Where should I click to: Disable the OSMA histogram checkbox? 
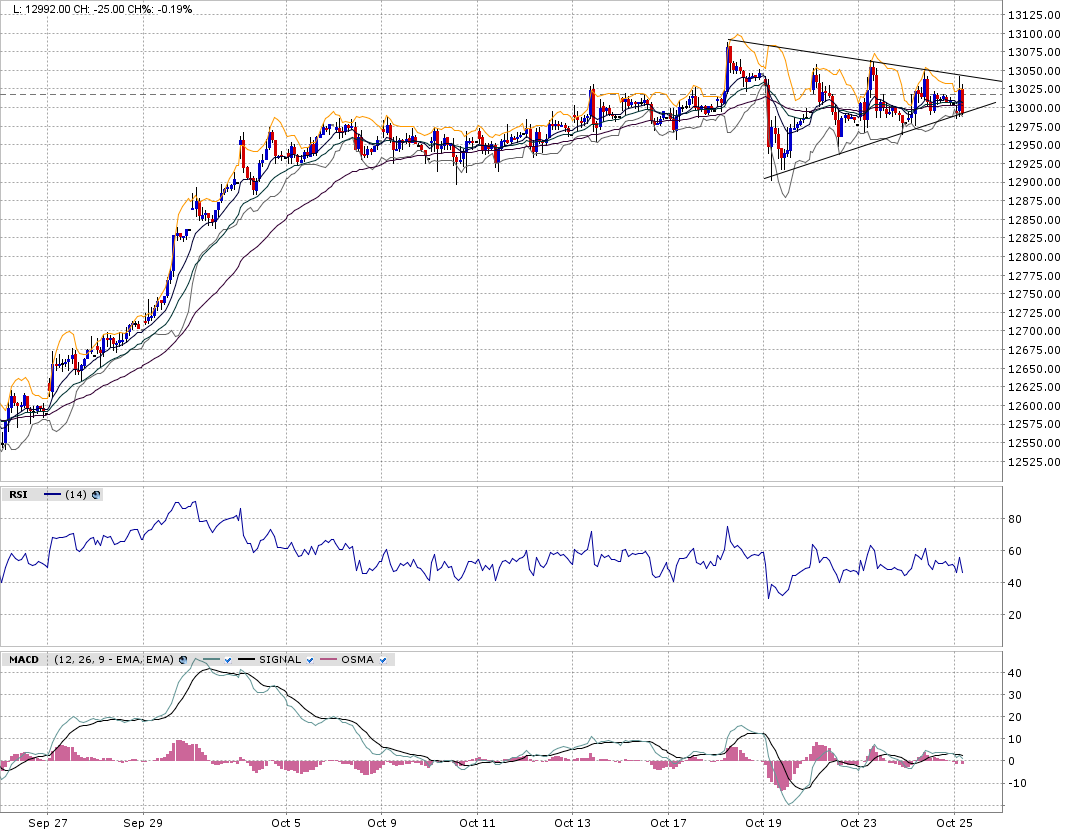(x=382, y=660)
